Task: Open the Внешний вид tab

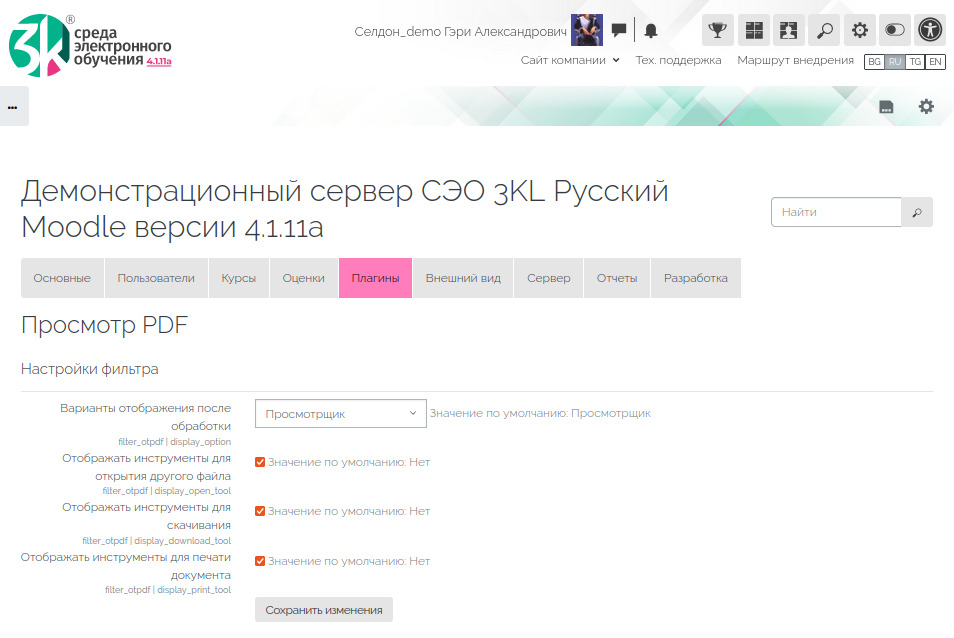Action: 463,278
